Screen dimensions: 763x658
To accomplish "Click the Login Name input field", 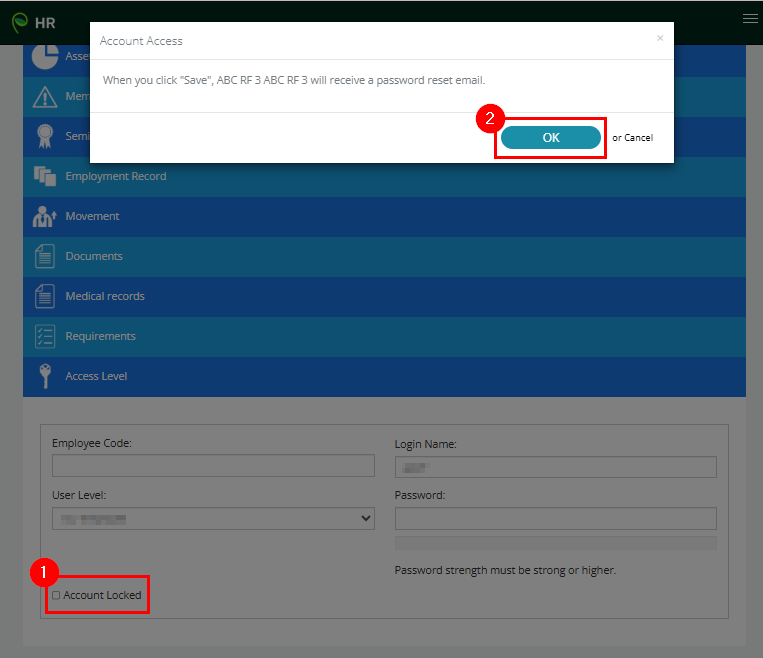I will [556, 467].
